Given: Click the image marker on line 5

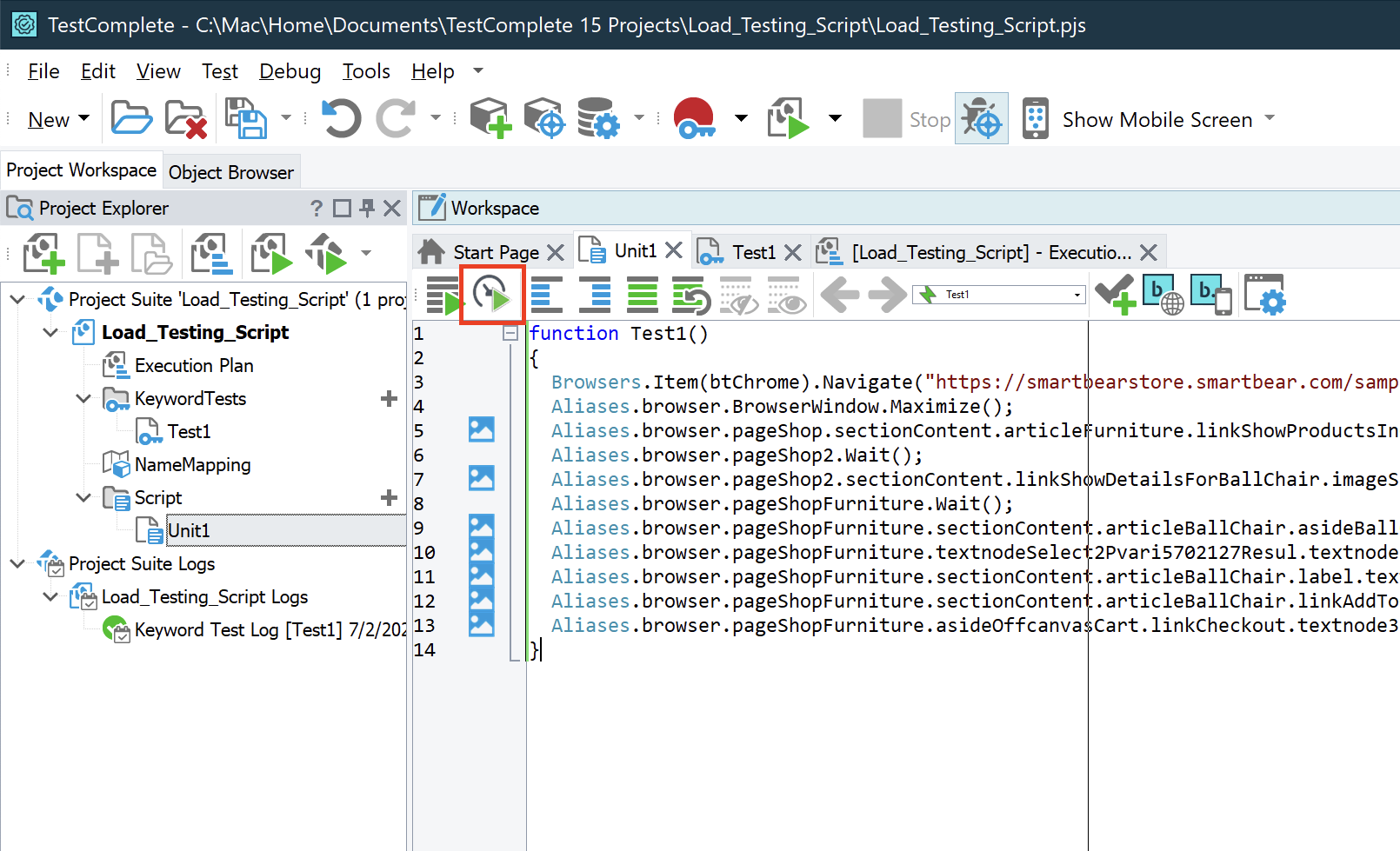Looking at the screenshot, I should tap(481, 429).
